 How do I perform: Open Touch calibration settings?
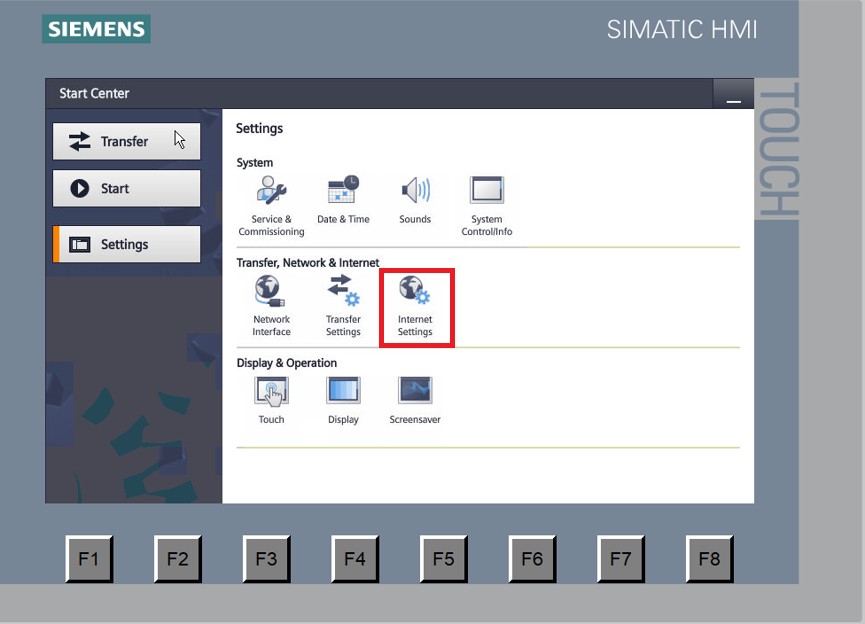271,400
